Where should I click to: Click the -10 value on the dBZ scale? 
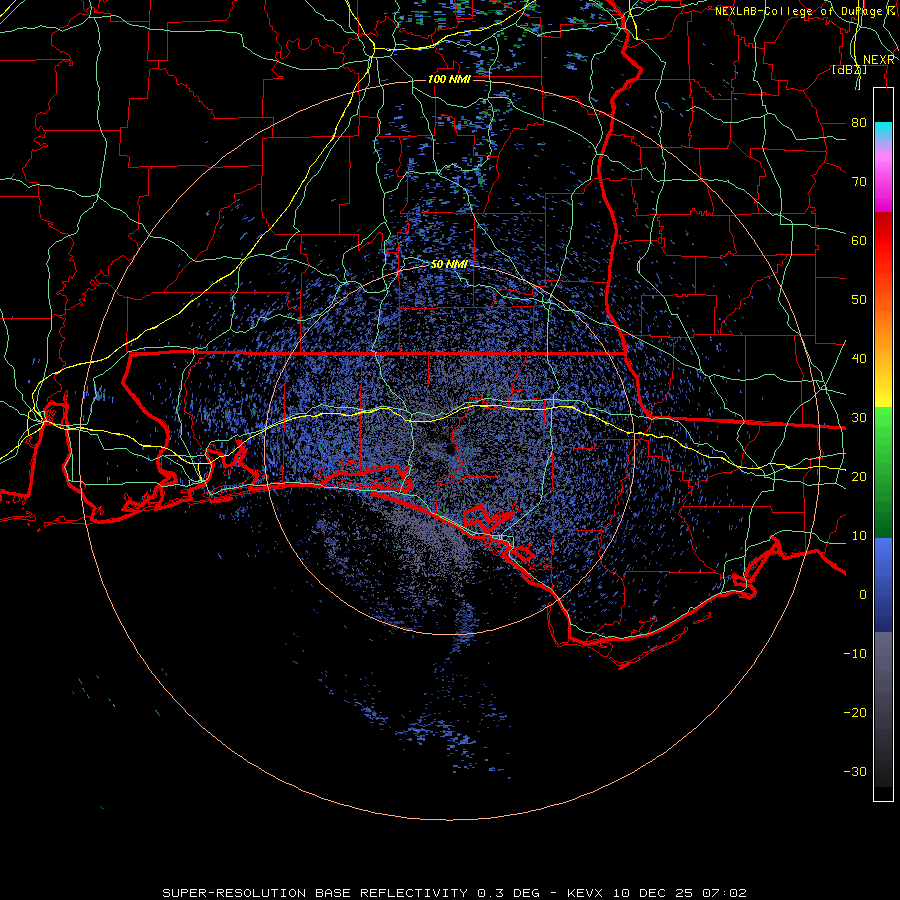pyautogui.click(x=855, y=654)
